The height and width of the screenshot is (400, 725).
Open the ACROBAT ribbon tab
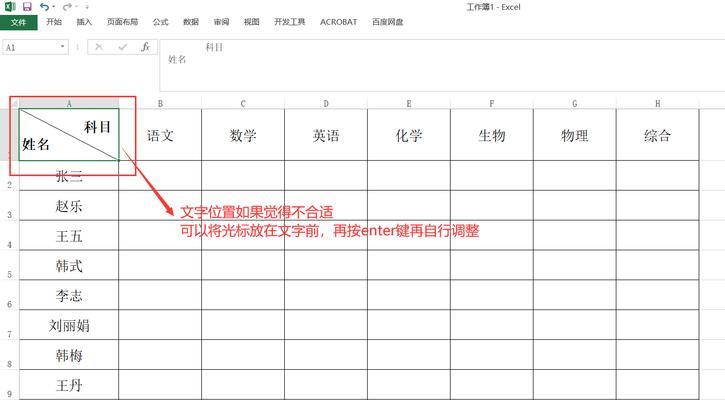pos(338,22)
